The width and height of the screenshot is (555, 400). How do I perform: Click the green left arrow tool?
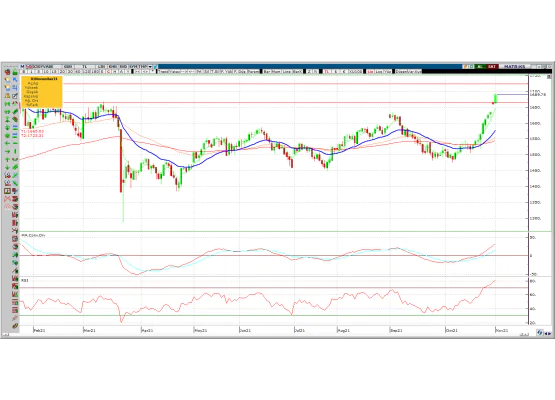tap(7, 143)
